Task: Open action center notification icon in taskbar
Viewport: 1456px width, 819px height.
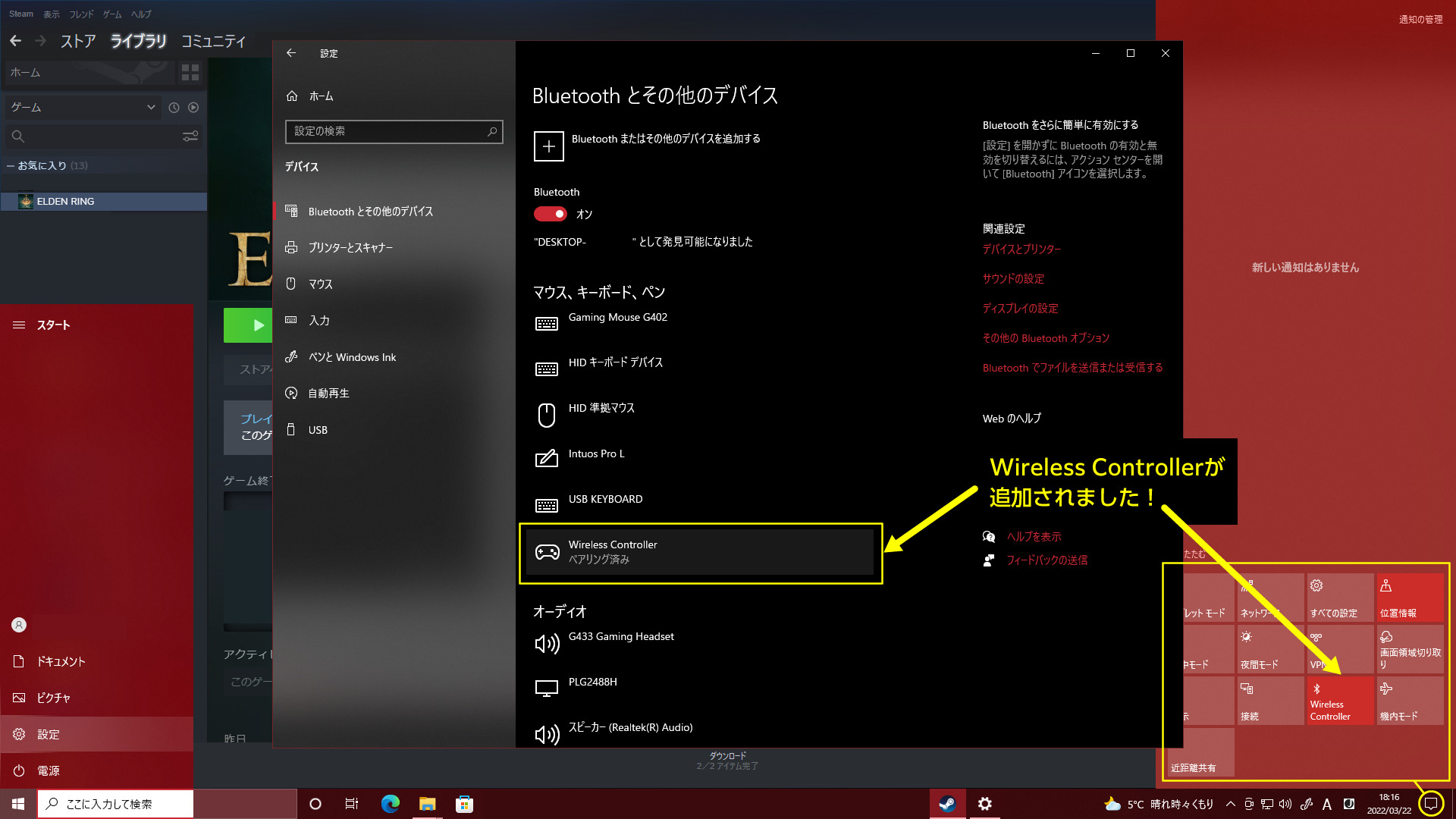Action: pyautogui.click(x=1431, y=804)
